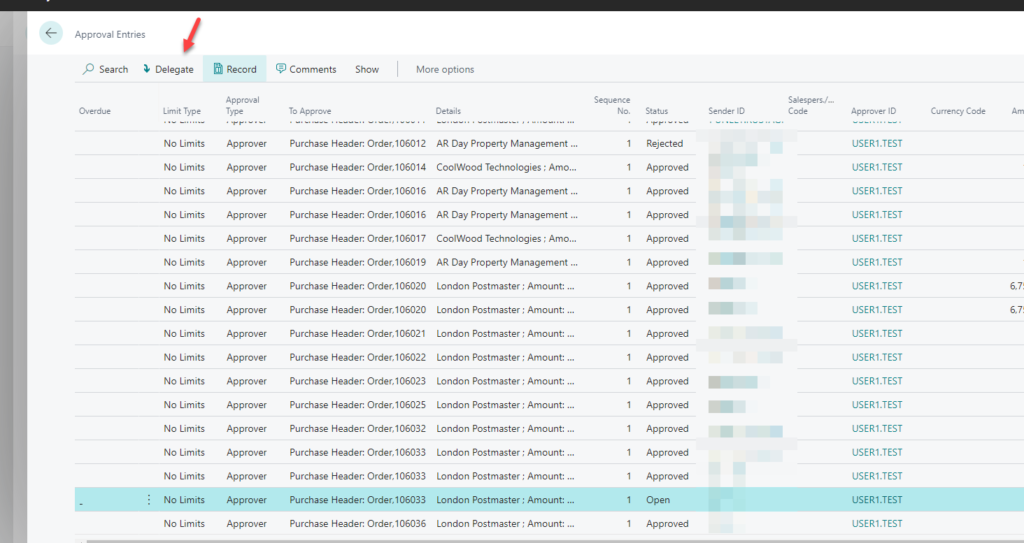The width and height of the screenshot is (1024, 543).
Task: Sort by the Status column header
Action: pyautogui.click(x=656, y=111)
